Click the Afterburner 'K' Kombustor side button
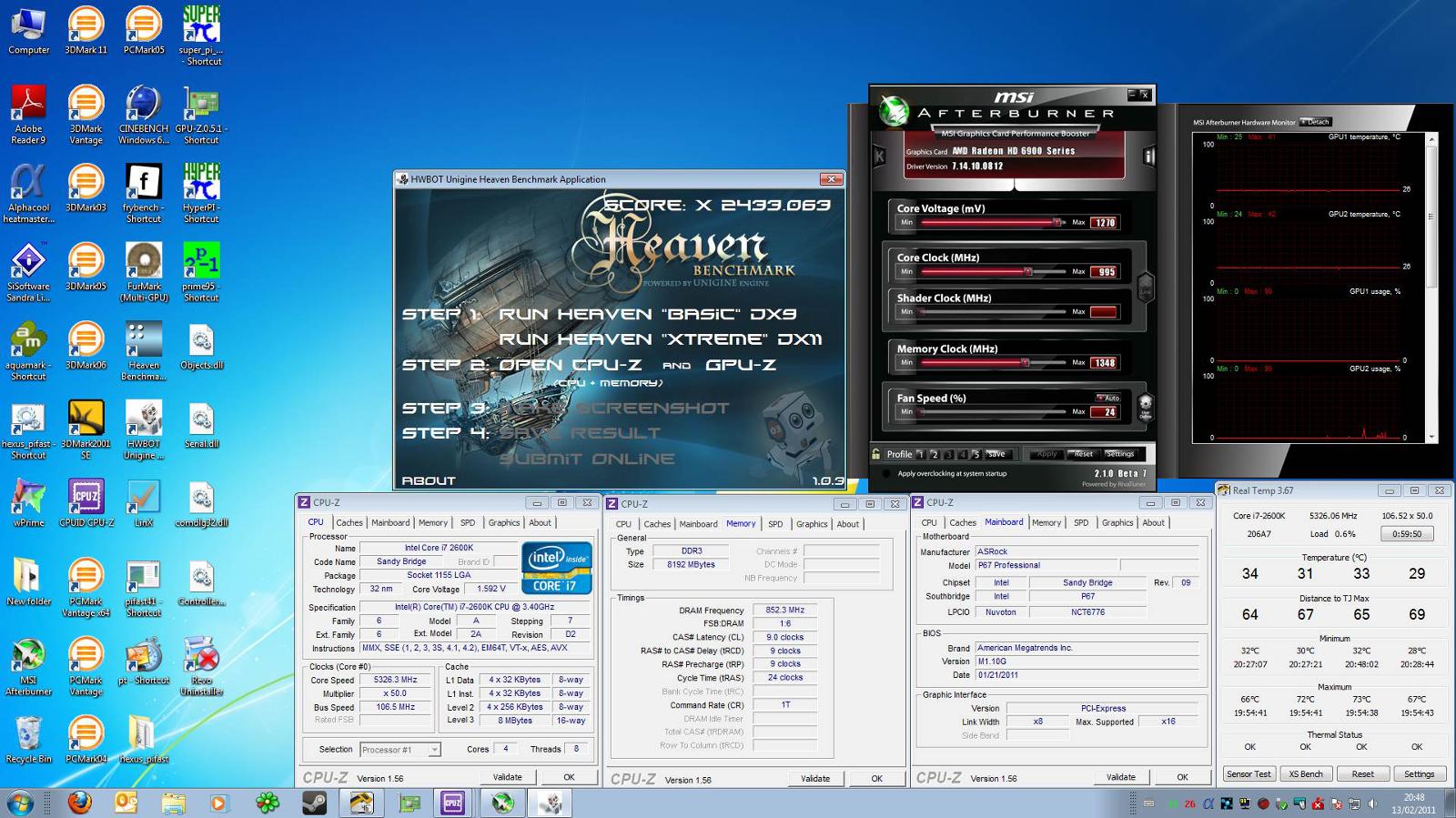Viewport: 1456px width, 818px height. point(879,157)
